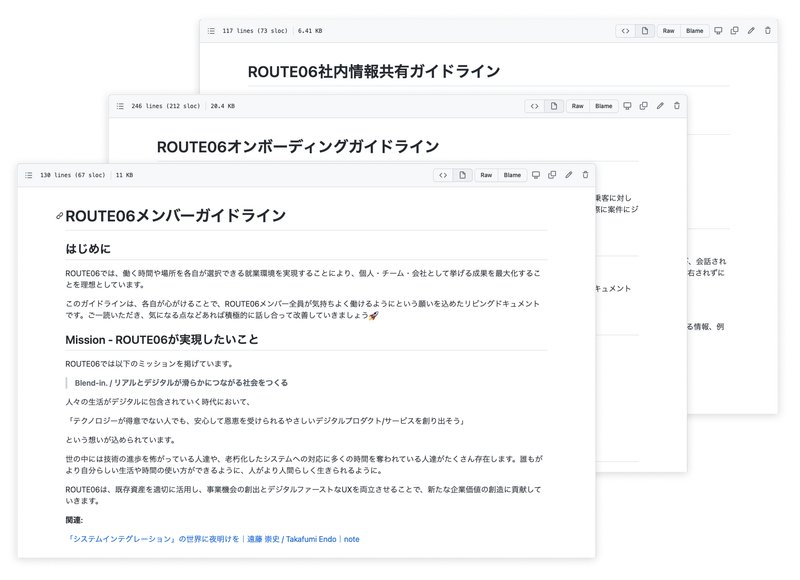Image resolution: width=800 pixels, height=580 pixels.
Task: Open outline list icon in 社内情報共有 guideline window
Action: coord(211,31)
